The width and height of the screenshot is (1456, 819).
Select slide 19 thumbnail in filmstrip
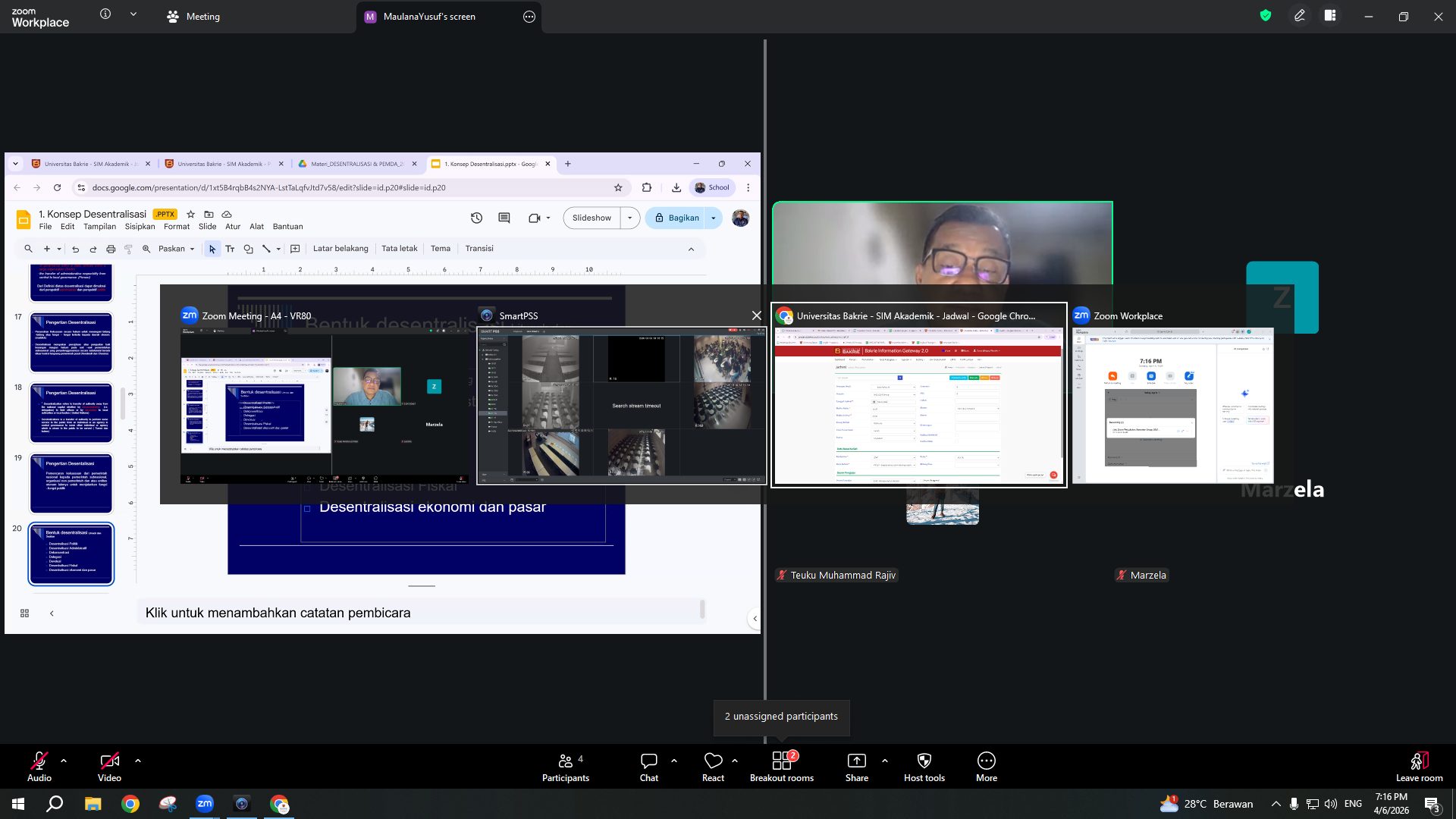pyautogui.click(x=71, y=484)
